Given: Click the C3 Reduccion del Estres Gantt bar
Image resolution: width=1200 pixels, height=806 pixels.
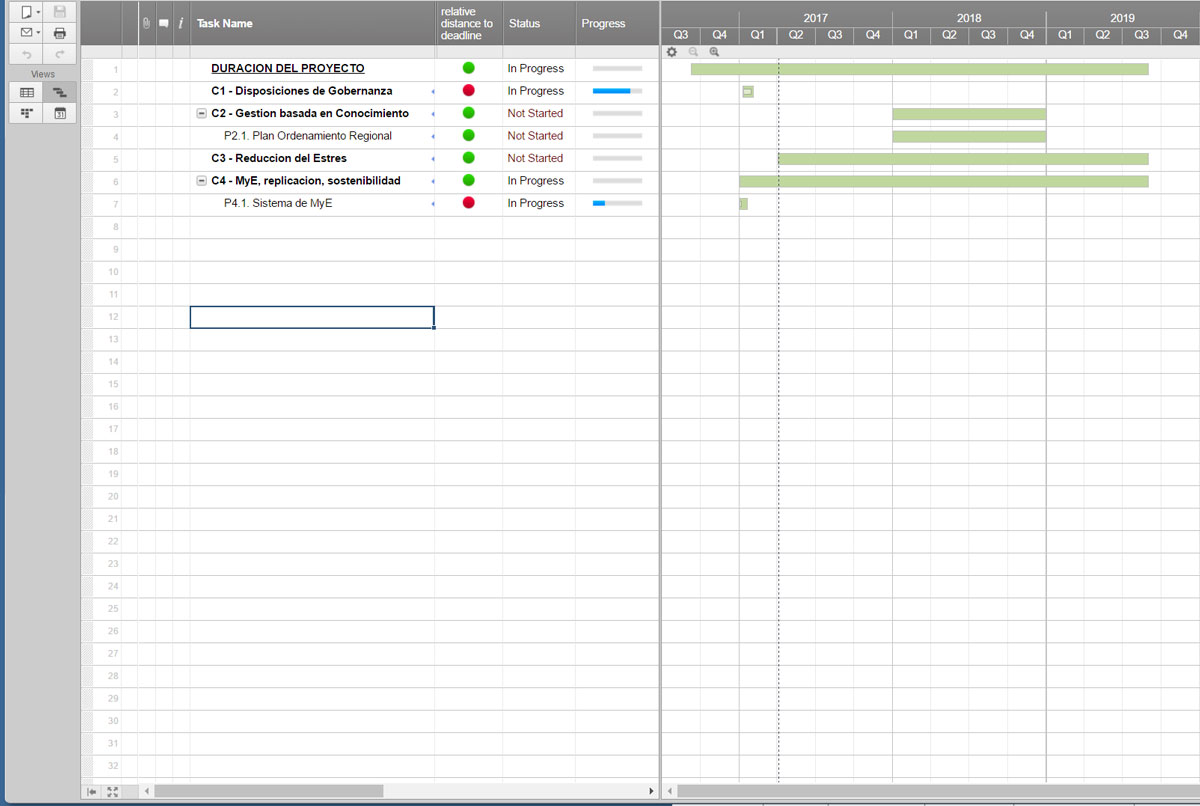Looking at the screenshot, I should 962,159.
